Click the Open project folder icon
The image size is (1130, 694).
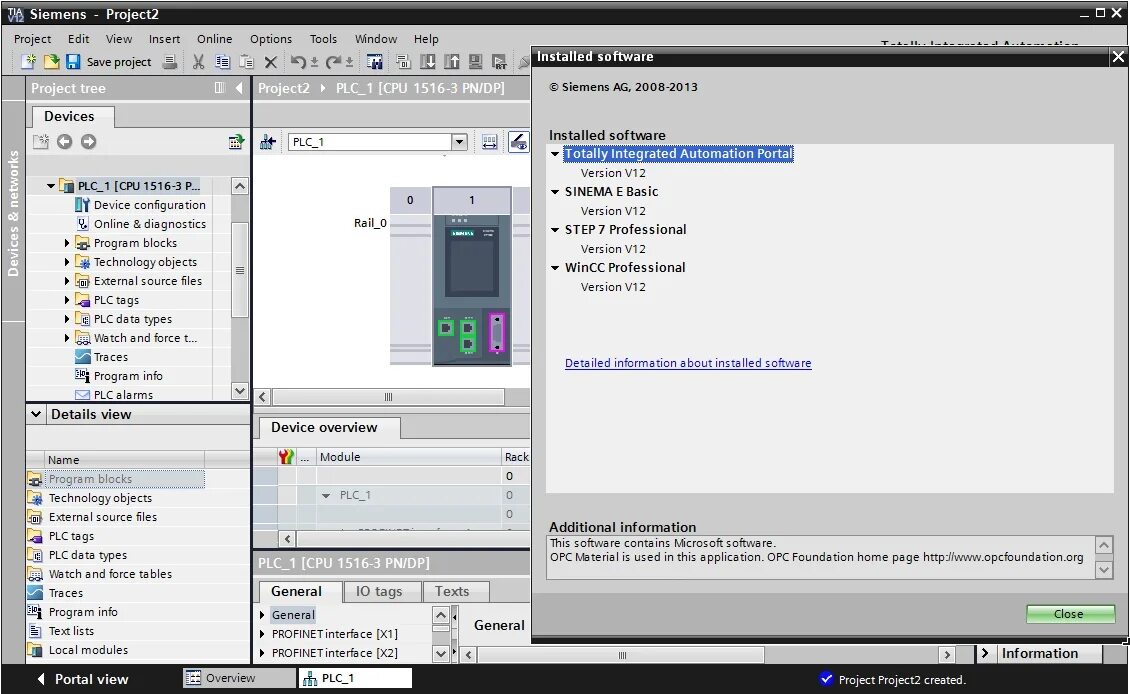pos(50,62)
